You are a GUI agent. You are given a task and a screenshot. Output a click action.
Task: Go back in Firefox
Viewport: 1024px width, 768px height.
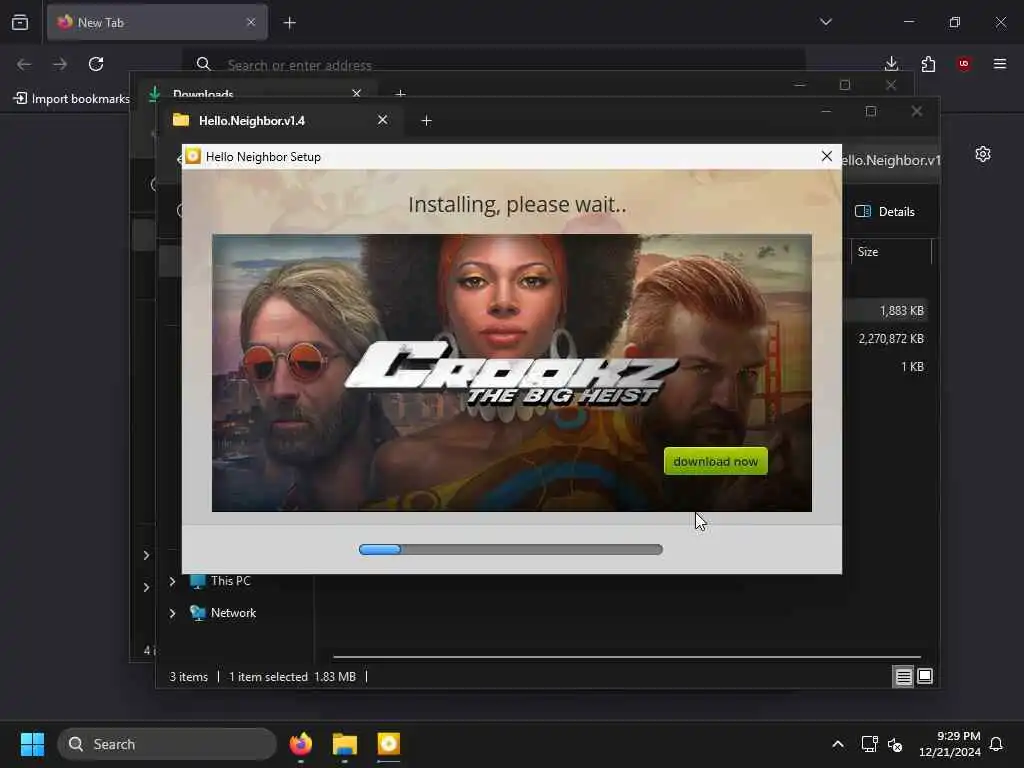24,64
